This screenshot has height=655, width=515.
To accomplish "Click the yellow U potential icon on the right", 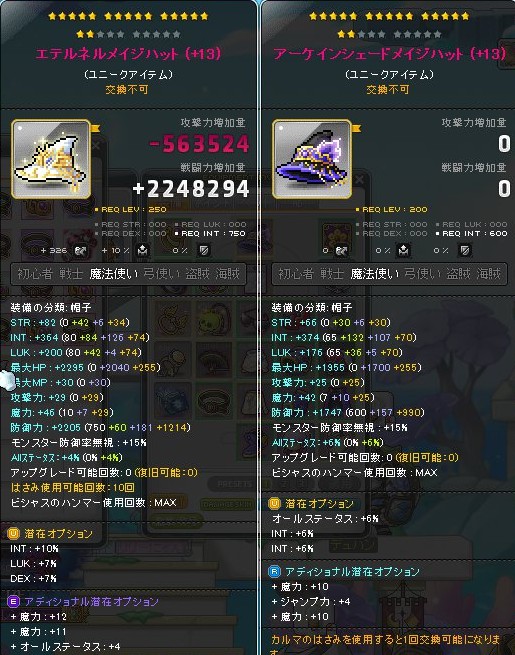I will click(274, 503).
